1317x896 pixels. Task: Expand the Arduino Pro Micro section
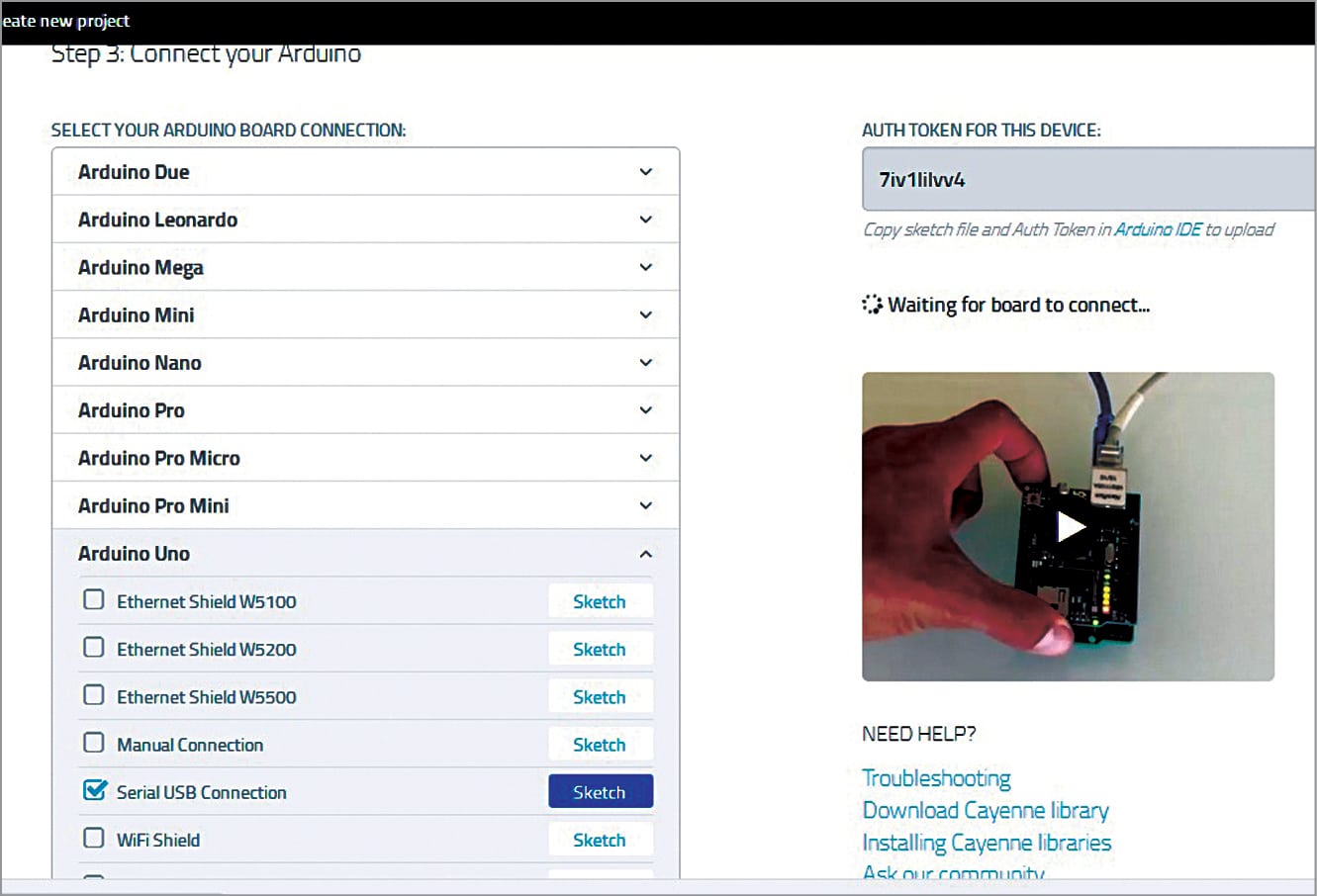coord(645,457)
